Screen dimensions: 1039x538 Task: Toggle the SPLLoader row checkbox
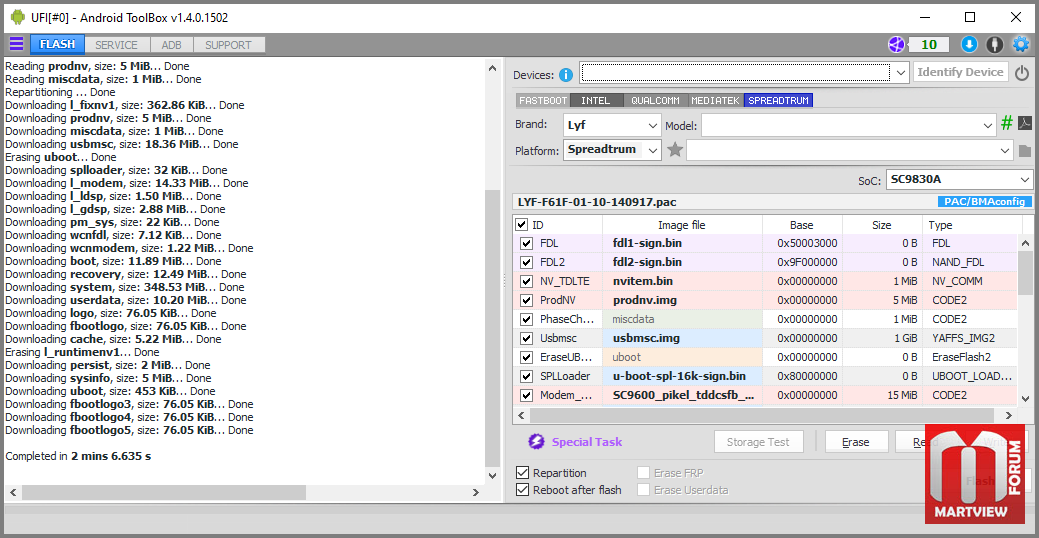click(527, 376)
